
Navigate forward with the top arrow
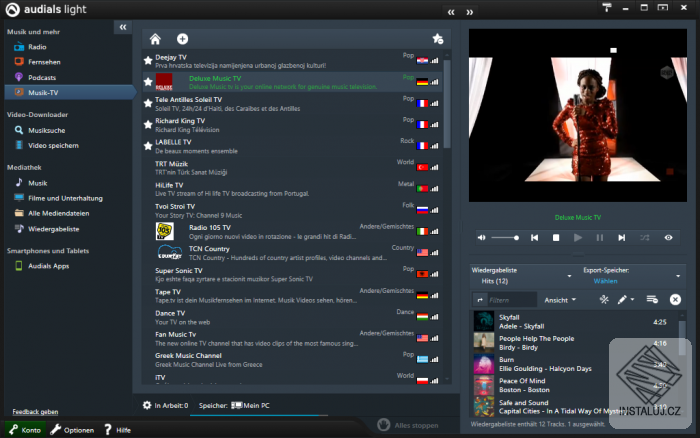coord(470,12)
